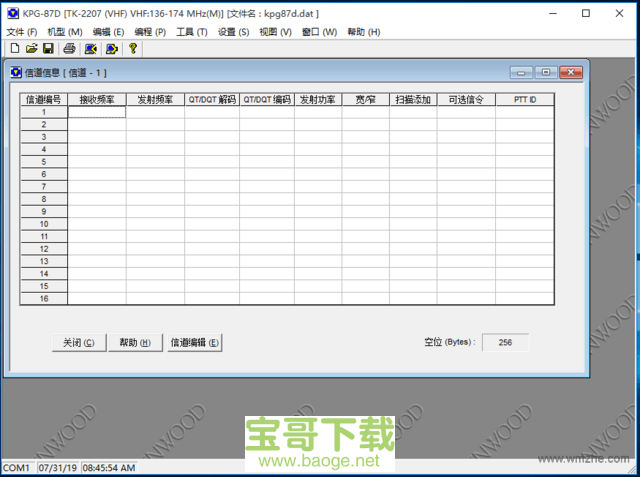The height and width of the screenshot is (477, 640).
Task: Minimize the channel info child window
Action: pyautogui.click(x=521, y=73)
